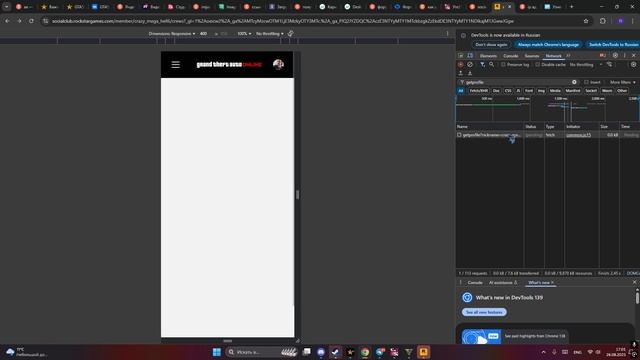Click See all new features button
Screen dimensions: 640x360
click(x=484, y=312)
